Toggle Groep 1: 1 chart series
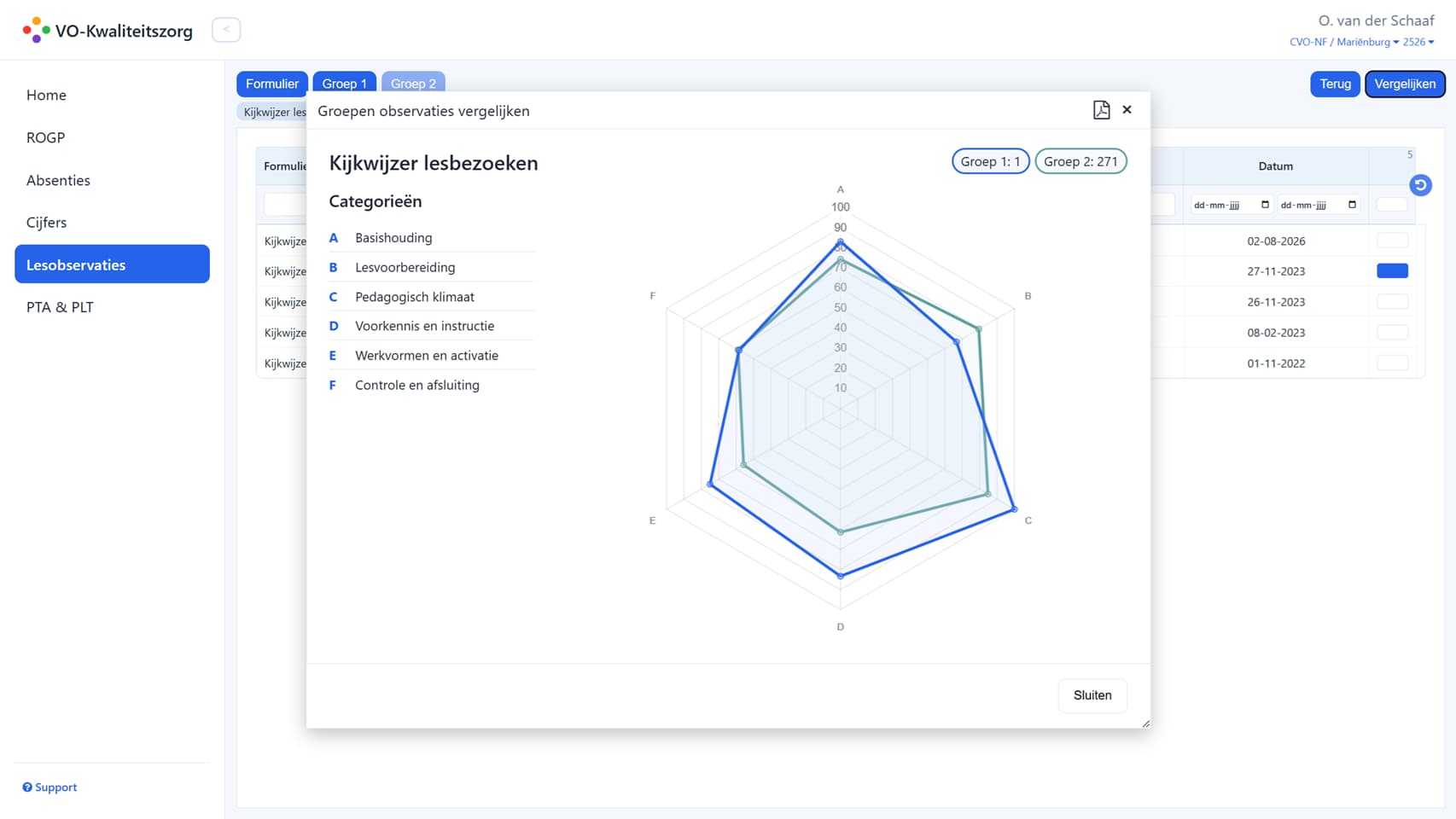Viewport: 1456px width, 819px height. tap(990, 161)
